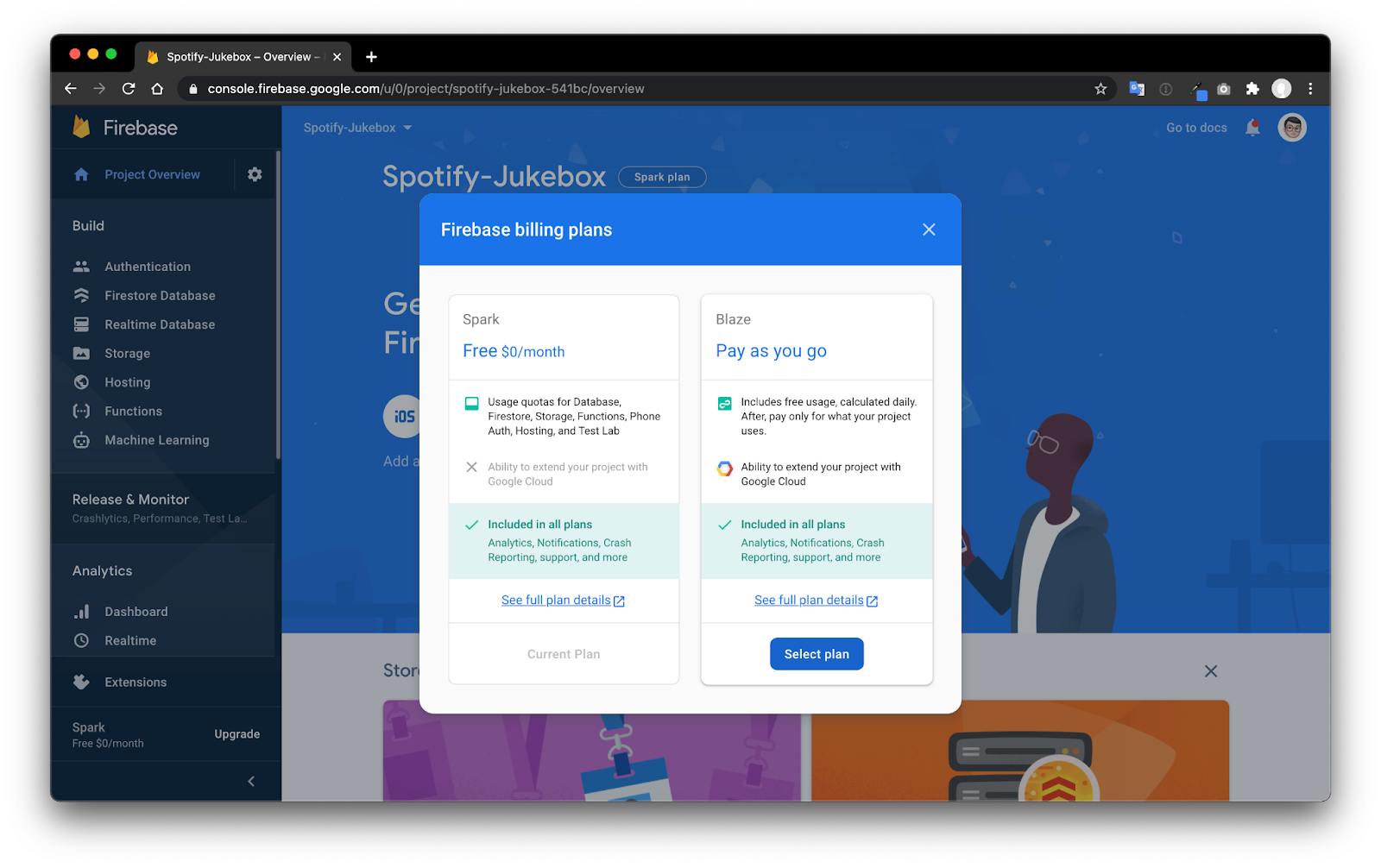Open Chrome's three-dot menu
This screenshot has height=868, width=1381.
[x=1310, y=88]
